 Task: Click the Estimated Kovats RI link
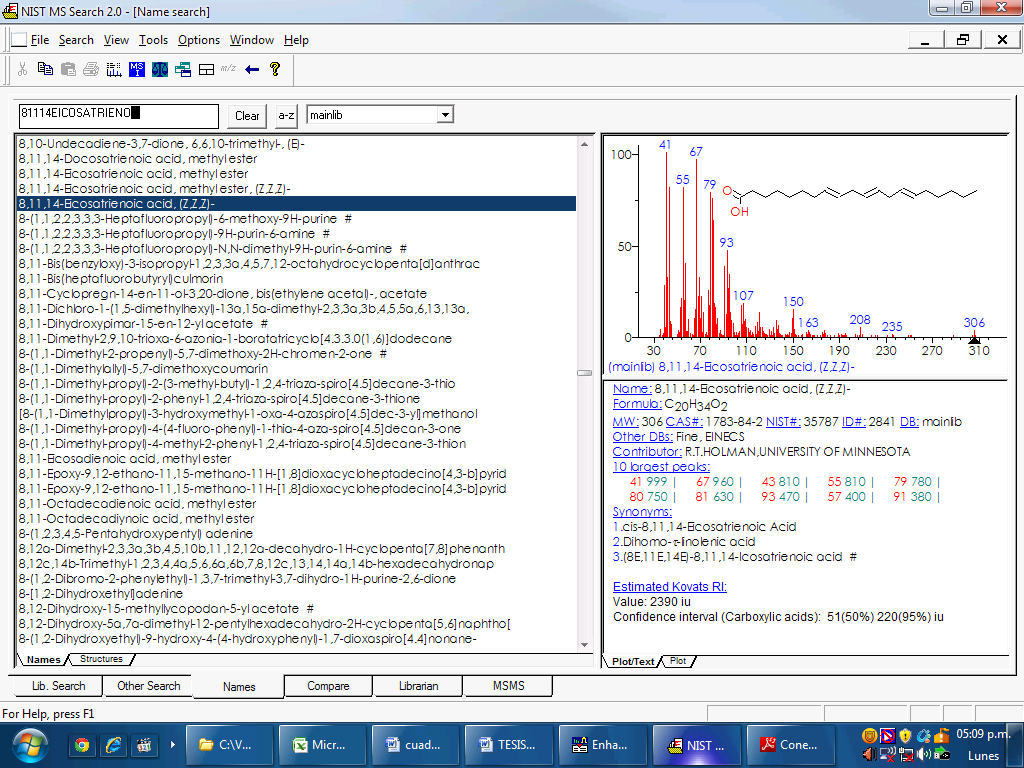[669, 586]
